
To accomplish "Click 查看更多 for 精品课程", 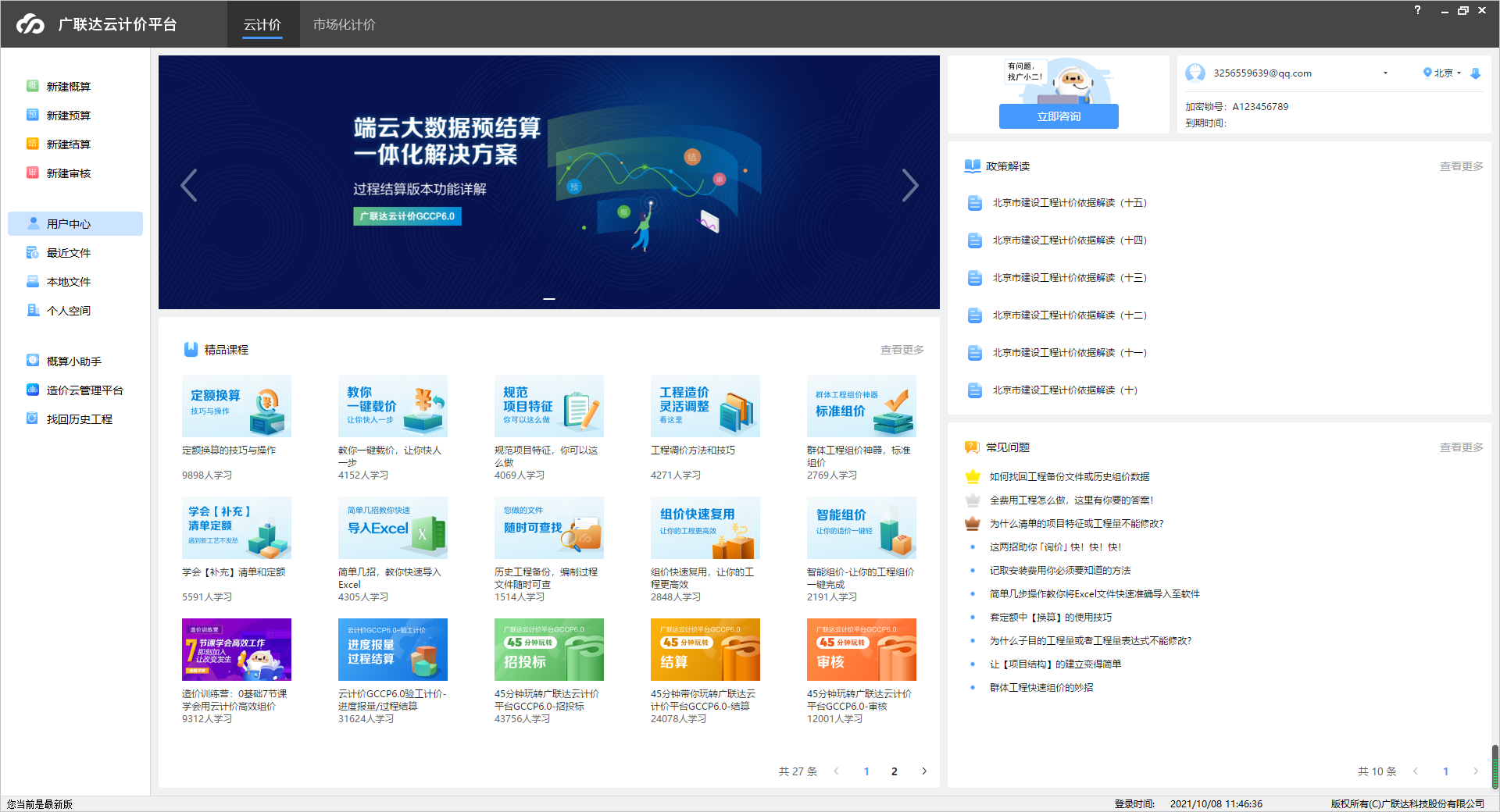I will [x=902, y=349].
